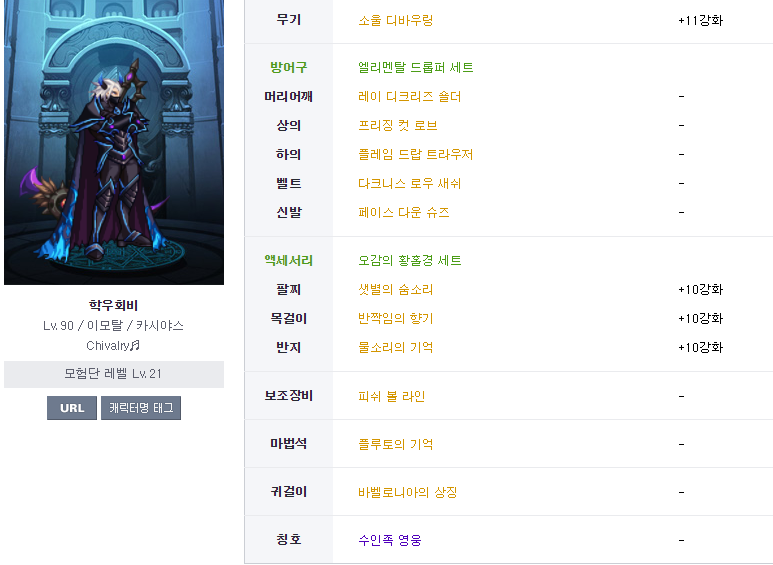
Task: Open the 페이스 다운 슈즈 shoes link
Action: click(x=404, y=212)
